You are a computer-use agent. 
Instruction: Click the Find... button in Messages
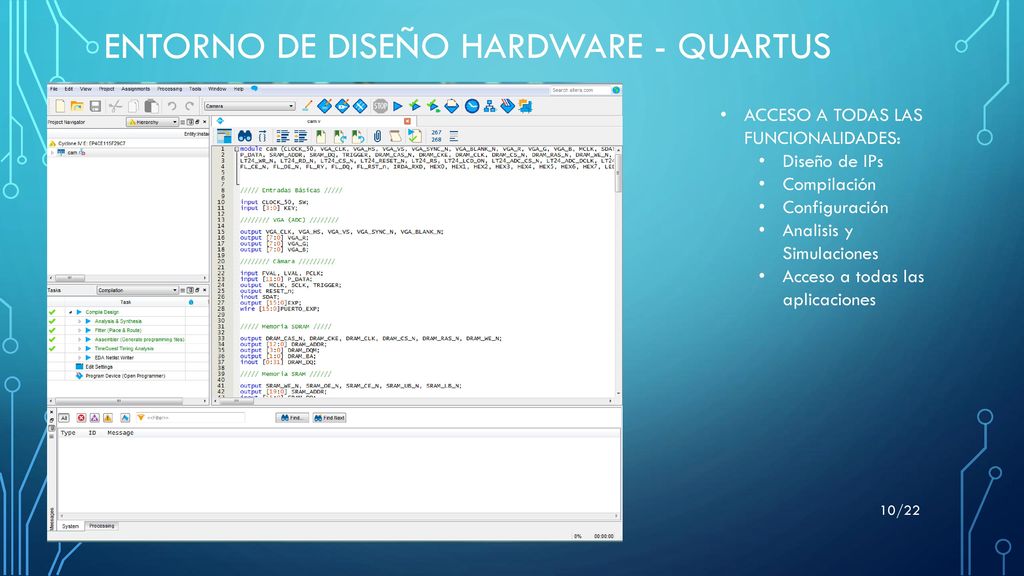click(x=292, y=418)
